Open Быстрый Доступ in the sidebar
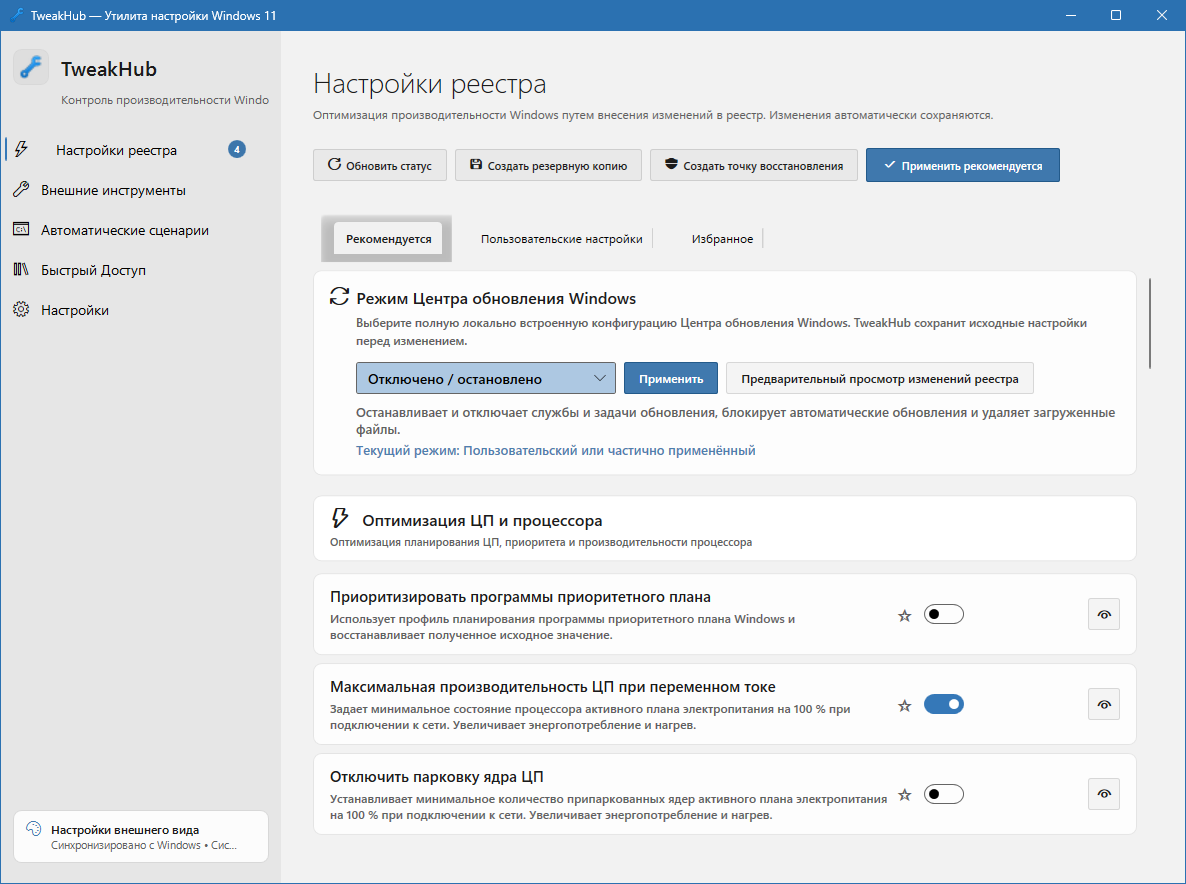 coord(140,270)
